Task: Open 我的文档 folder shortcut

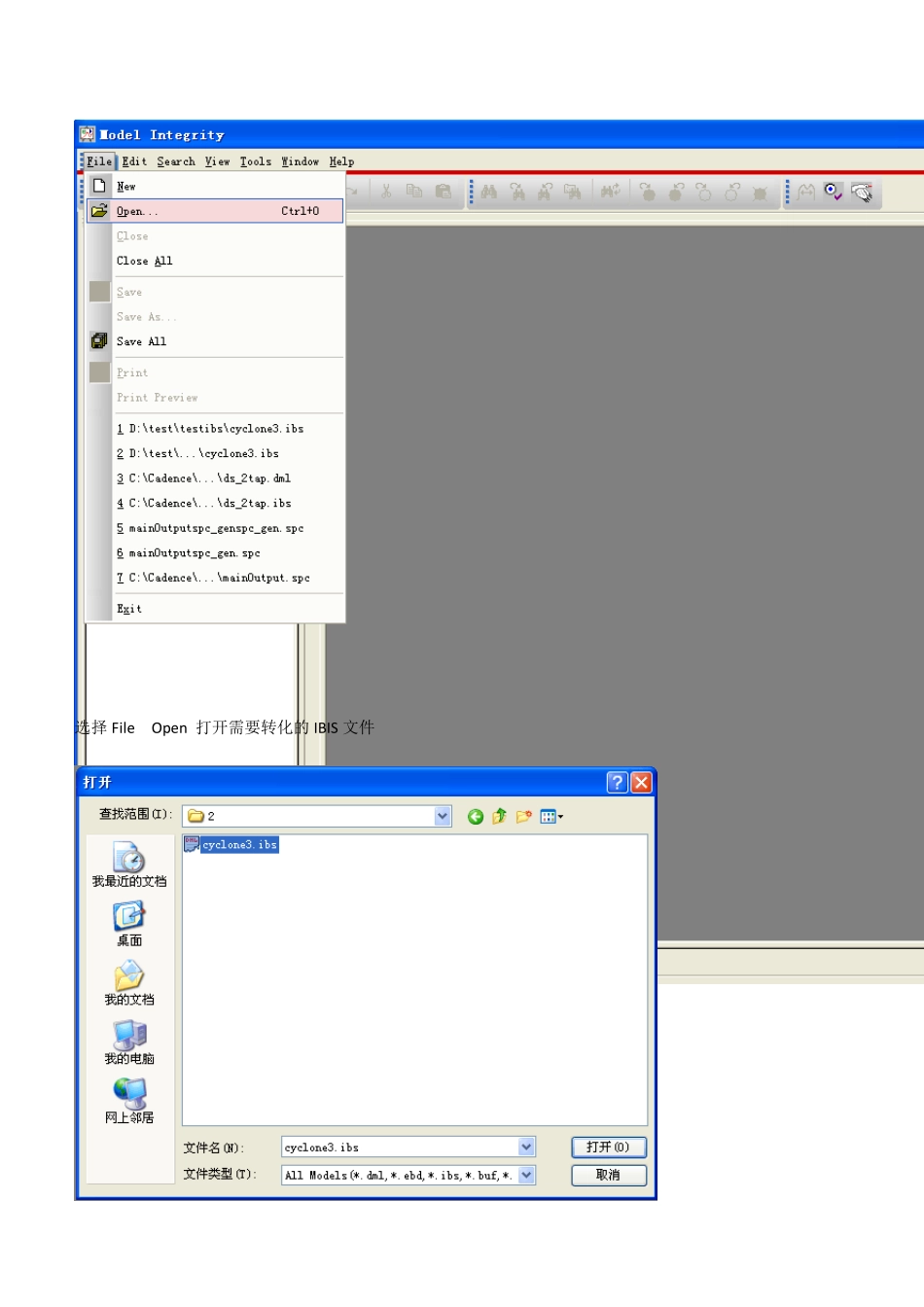Action: pyautogui.click(x=129, y=983)
